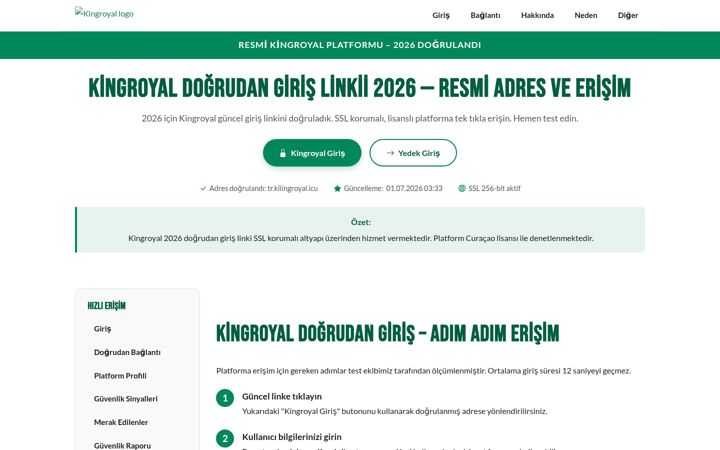Click the green banner Resmi Kingroyal Platformu

tap(360, 45)
